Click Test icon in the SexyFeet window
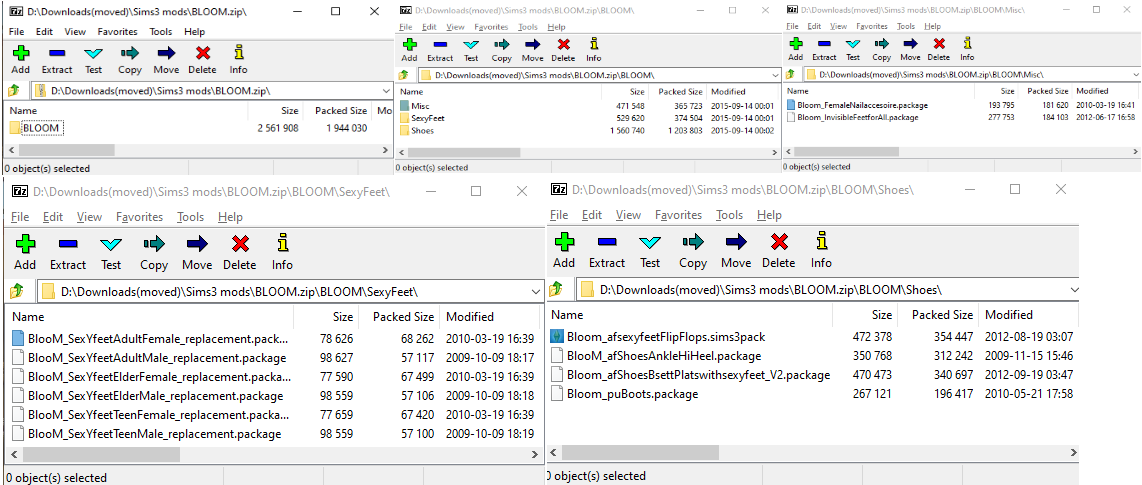Image resolution: width=1142 pixels, height=485 pixels. click(111, 243)
